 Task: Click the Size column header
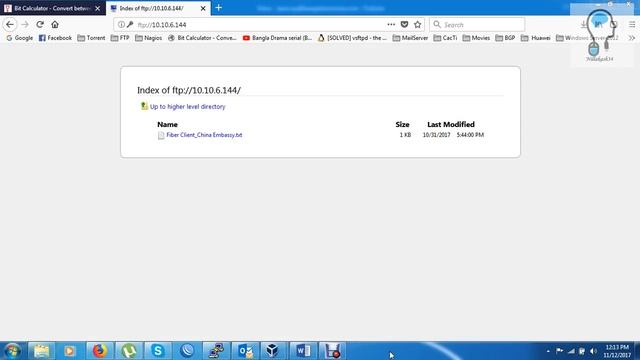pyautogui.click(x=402, y=124)
